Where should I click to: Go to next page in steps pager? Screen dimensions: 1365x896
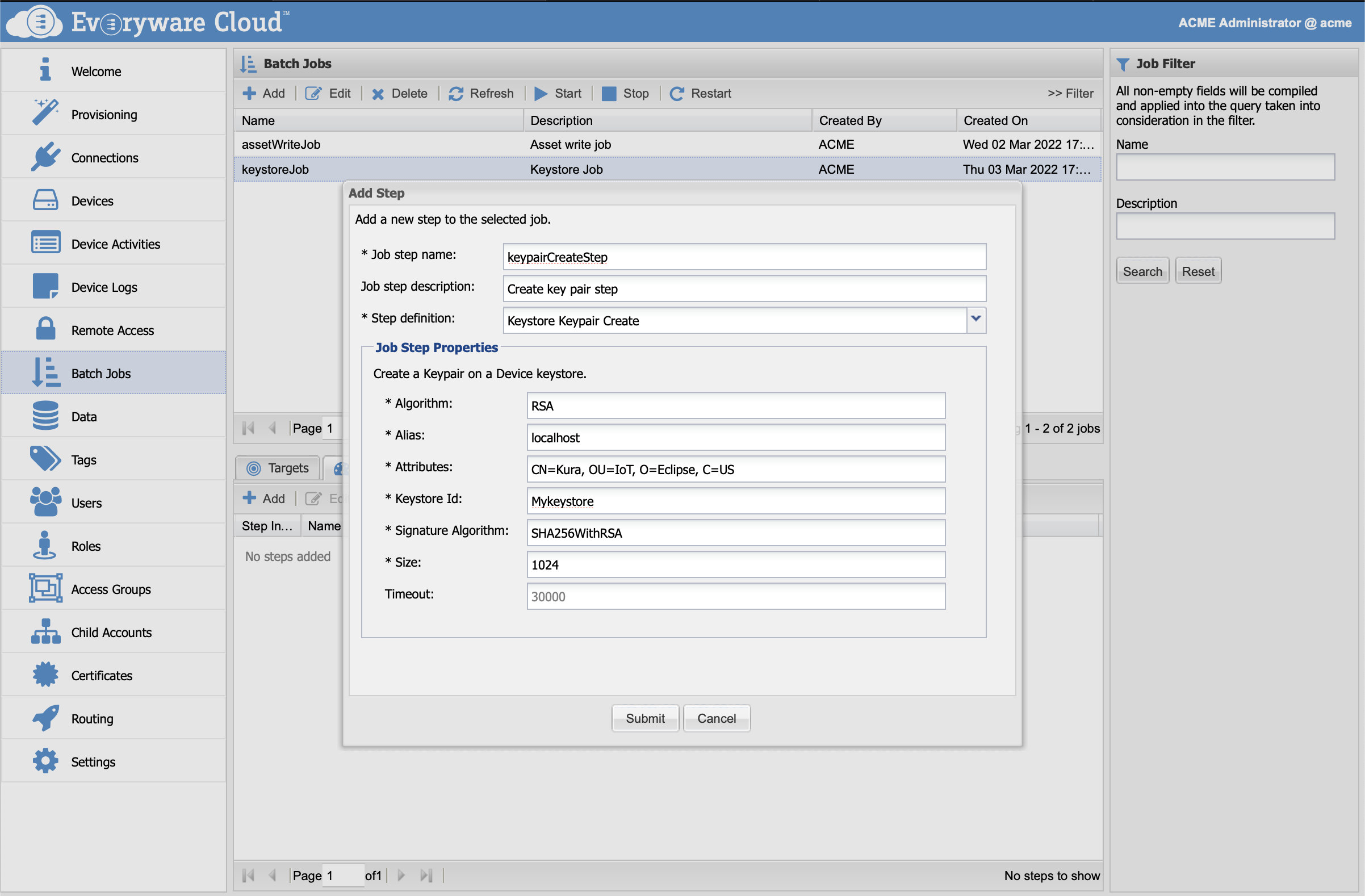(401, 876)
